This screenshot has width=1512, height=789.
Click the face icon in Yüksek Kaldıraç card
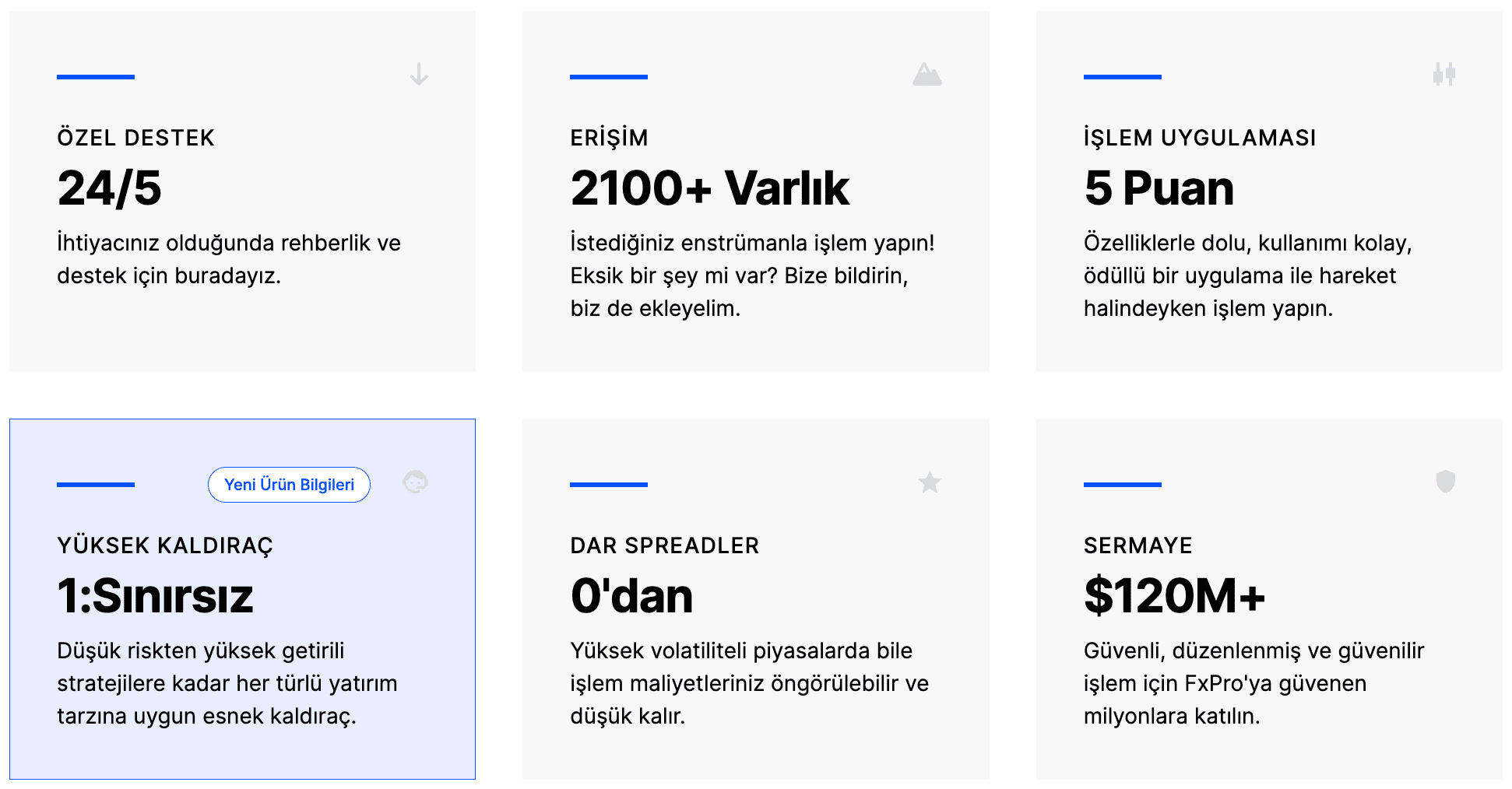416,482
